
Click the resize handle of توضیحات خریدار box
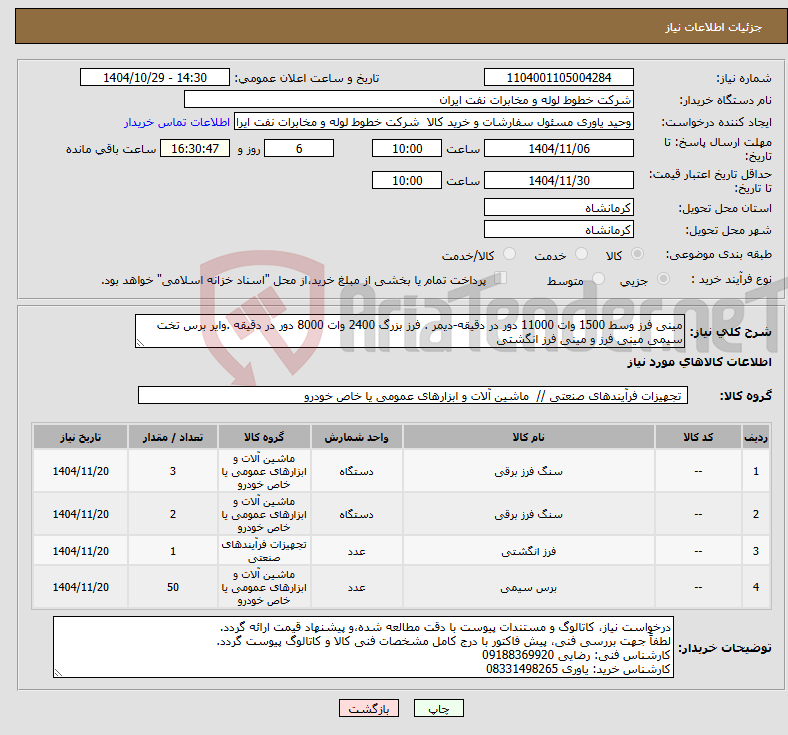pos(58,673)
